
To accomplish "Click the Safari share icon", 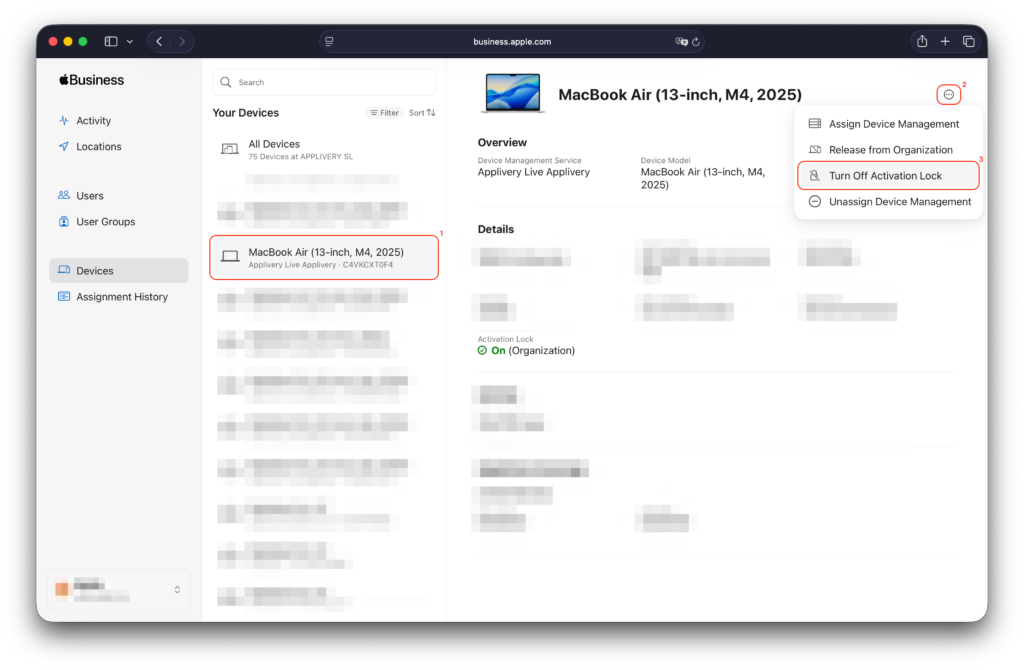I will pyautogui.click(x=921, y=41).
